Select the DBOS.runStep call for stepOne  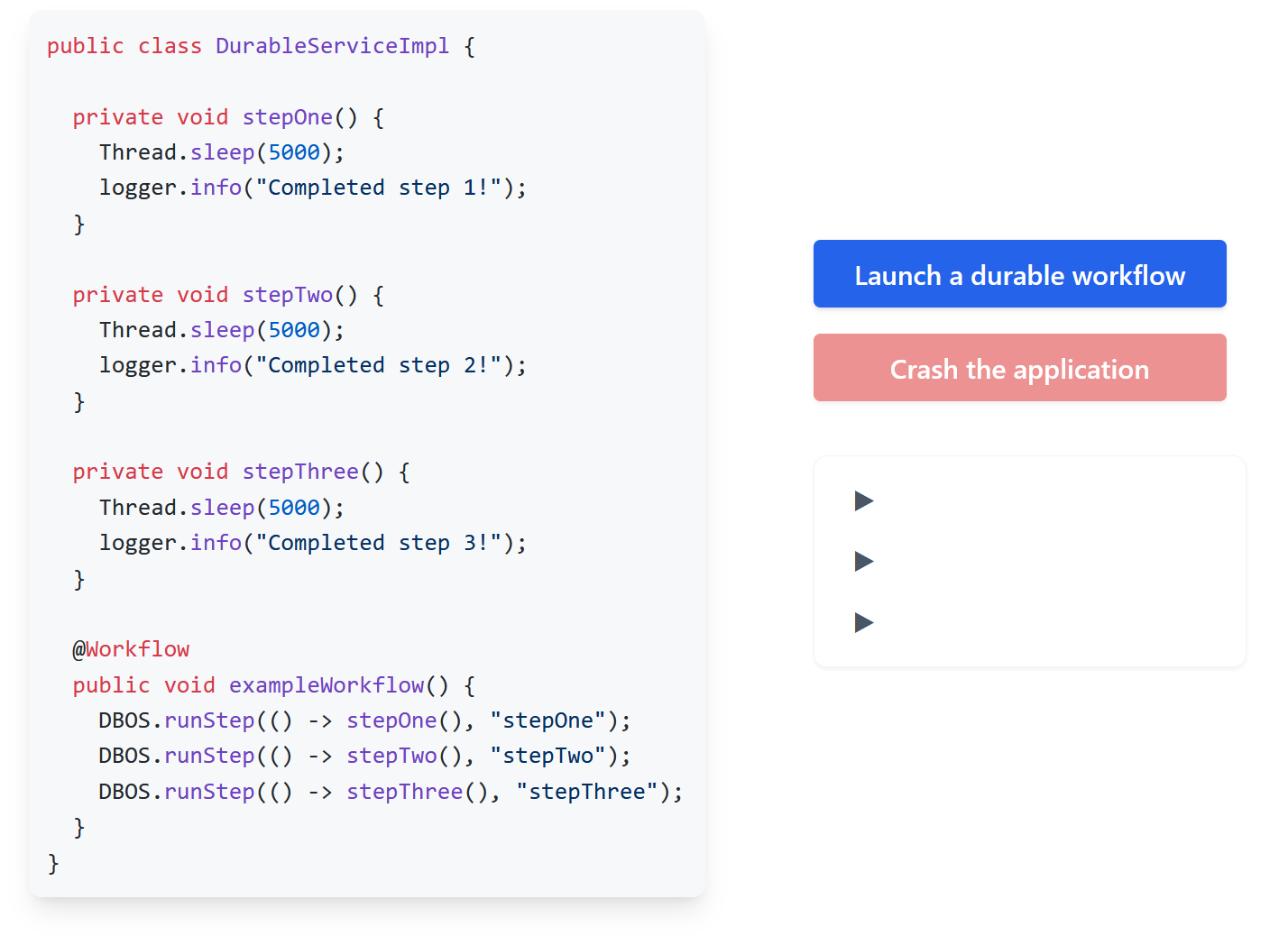(361, 720)
